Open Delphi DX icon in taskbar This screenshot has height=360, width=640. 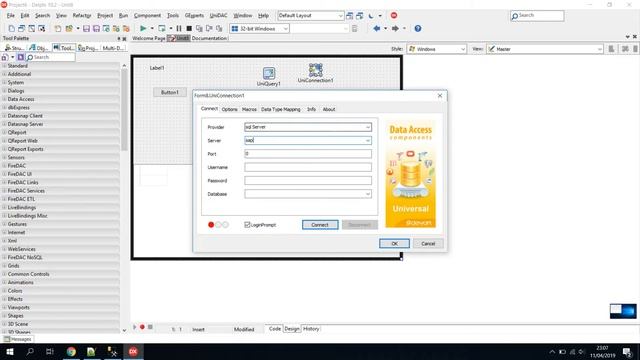pyautogui.click(x=133, y=351)
